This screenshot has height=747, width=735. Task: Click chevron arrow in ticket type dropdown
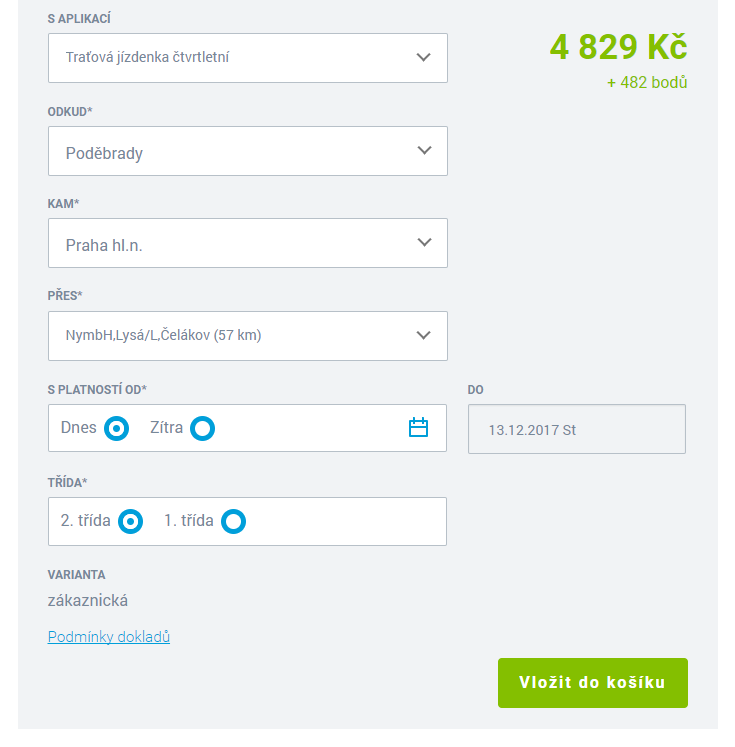pos(423,57)
